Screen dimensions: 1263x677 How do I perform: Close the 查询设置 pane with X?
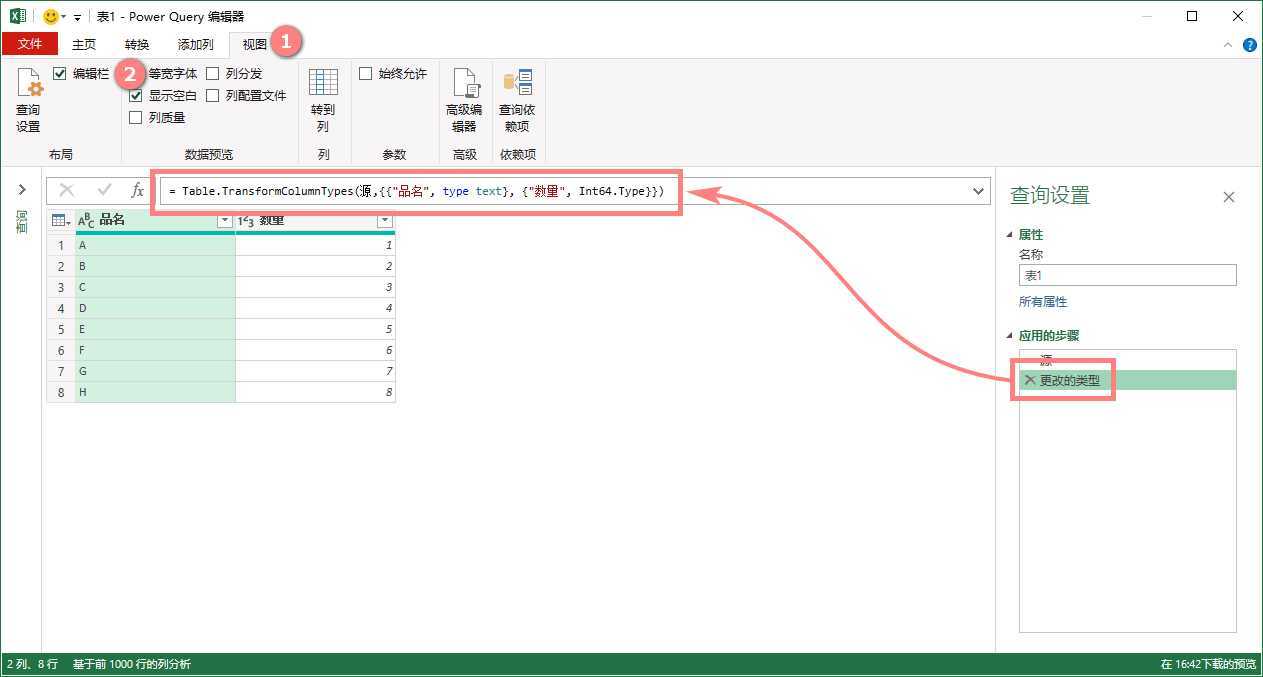(x=1229, y=197)
